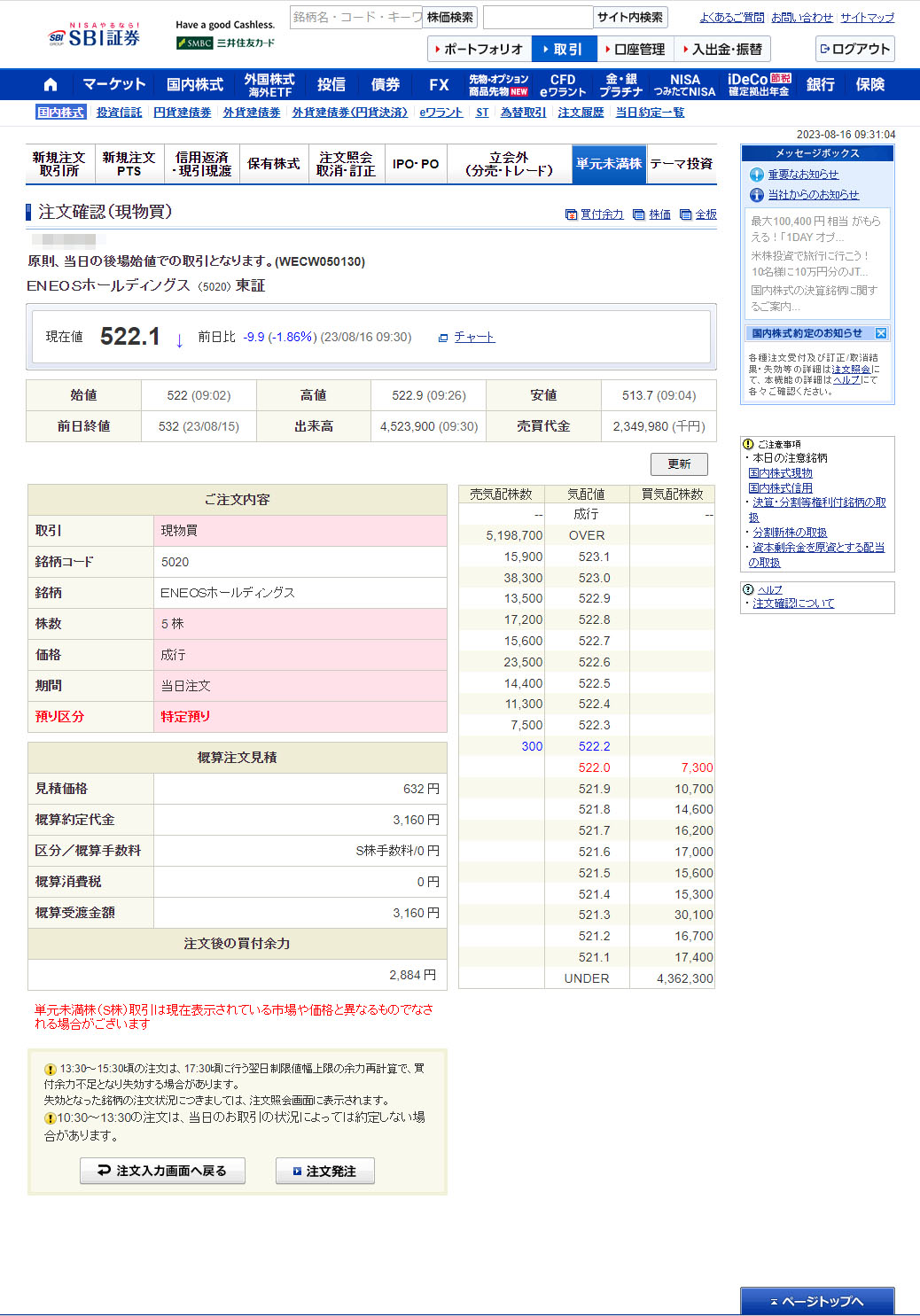The width and height of the screenshot is (920, 1316).
Task: Return via 注文入力画面へ戻る button
Action: point(162,1171)
